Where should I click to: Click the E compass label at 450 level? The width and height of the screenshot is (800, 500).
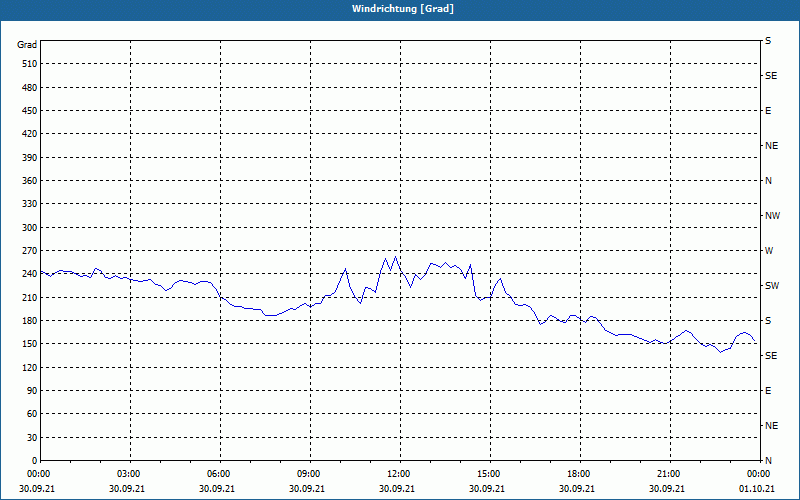[768, 111]
